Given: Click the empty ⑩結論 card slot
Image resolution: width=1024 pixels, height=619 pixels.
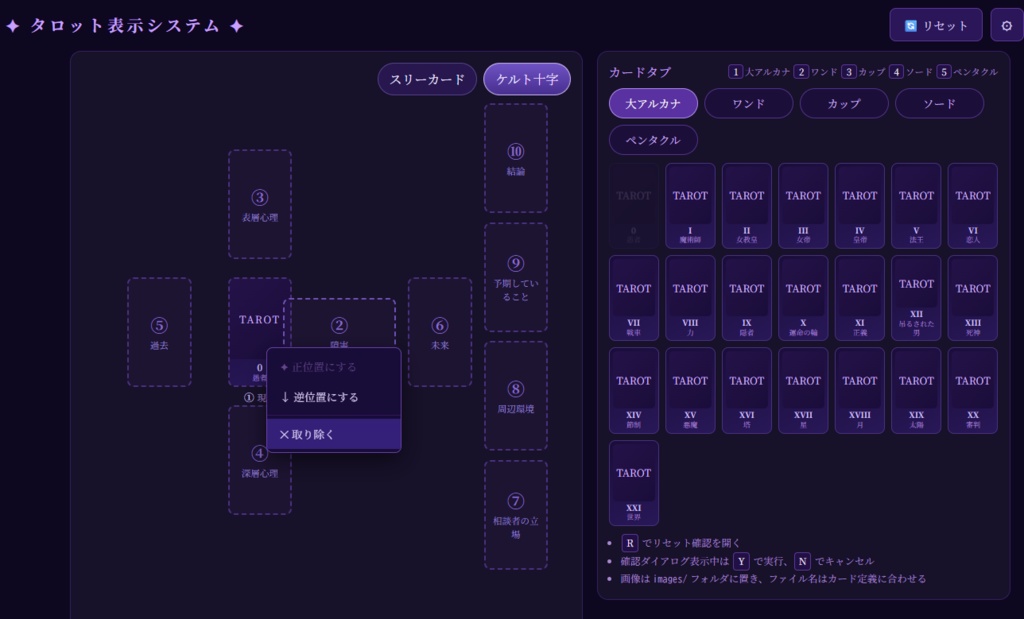Looking at the screenshot, I should [515, 160].
